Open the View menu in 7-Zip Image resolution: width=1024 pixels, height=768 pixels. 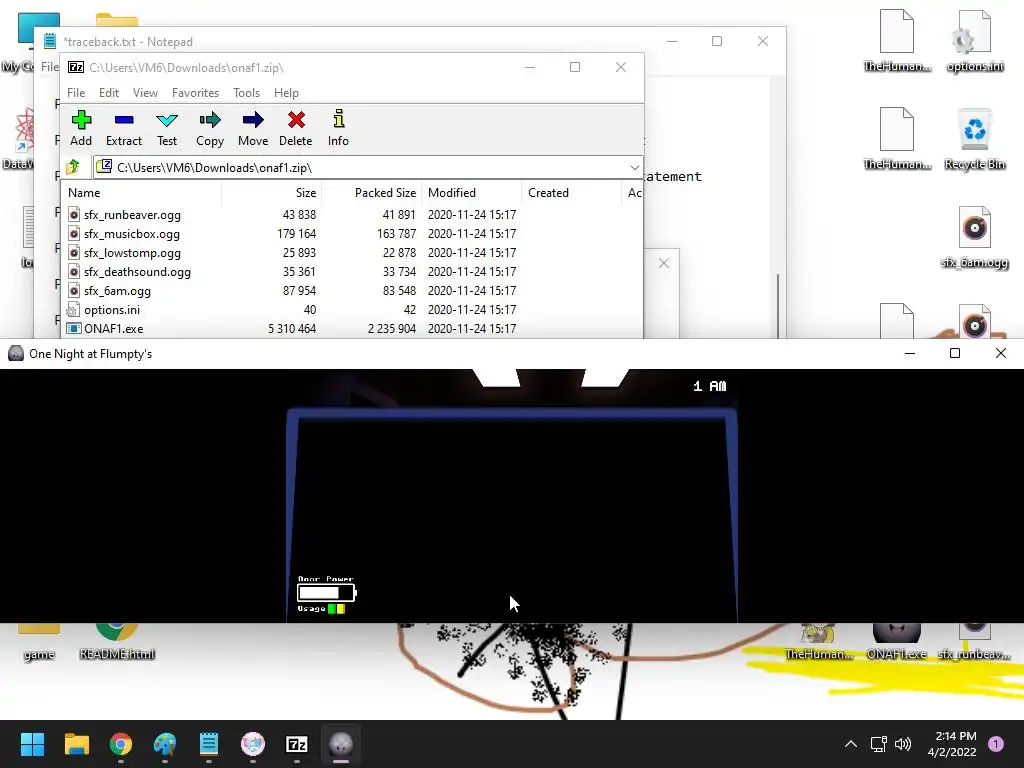(x=145, y=93)
